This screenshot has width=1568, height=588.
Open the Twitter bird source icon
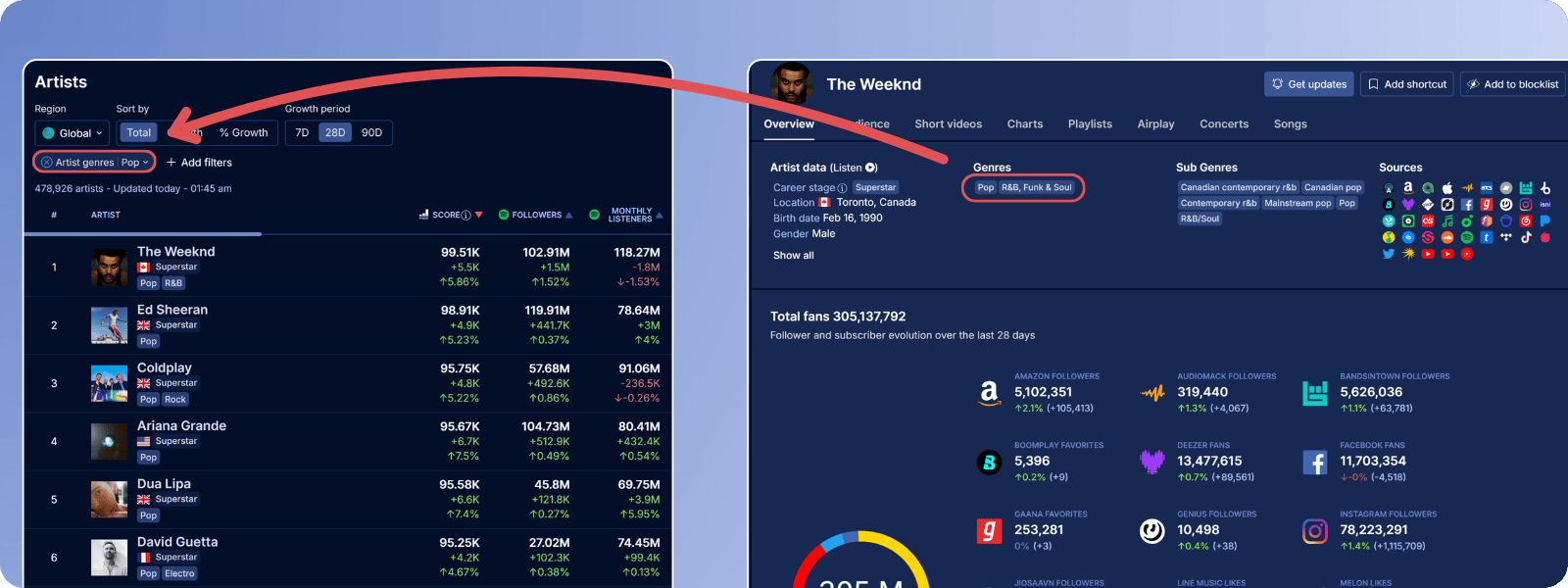(1389, 254)
